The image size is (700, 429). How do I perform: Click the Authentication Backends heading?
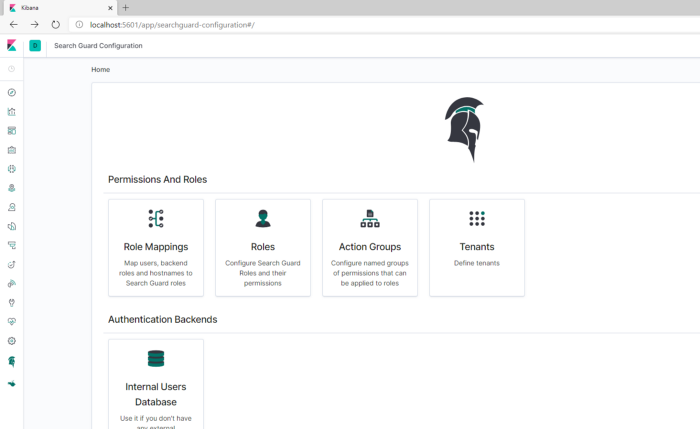(x=162, y=320)
